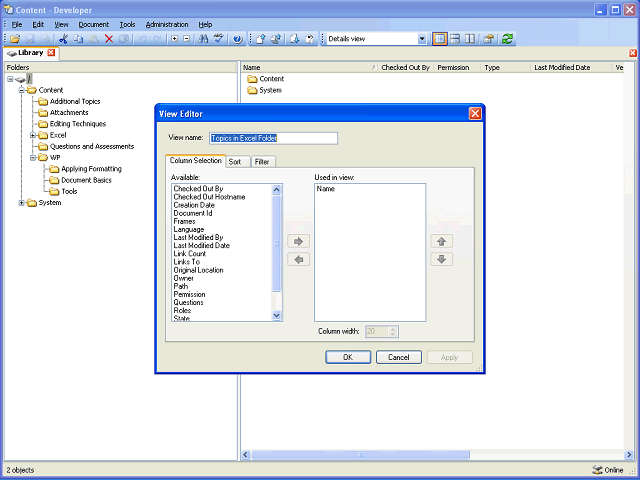
Task: Click the red X Delete toolbar icon
Action: click(109, 39)
